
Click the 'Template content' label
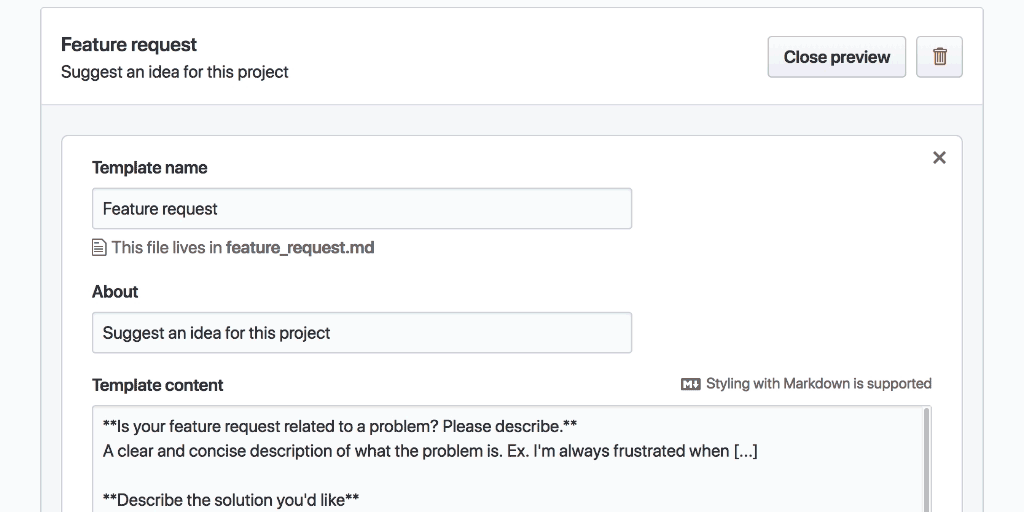tap(158, 385)
